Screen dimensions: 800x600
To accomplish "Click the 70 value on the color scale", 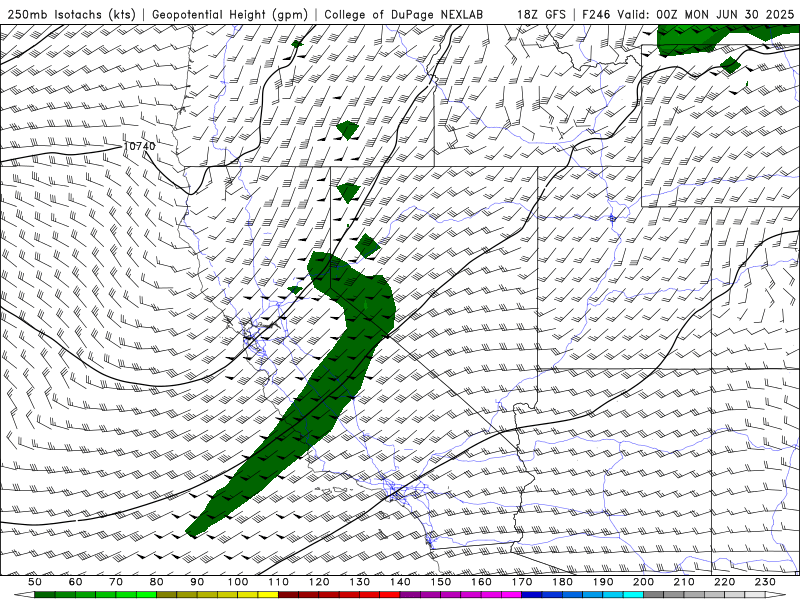I will (116, 582).
